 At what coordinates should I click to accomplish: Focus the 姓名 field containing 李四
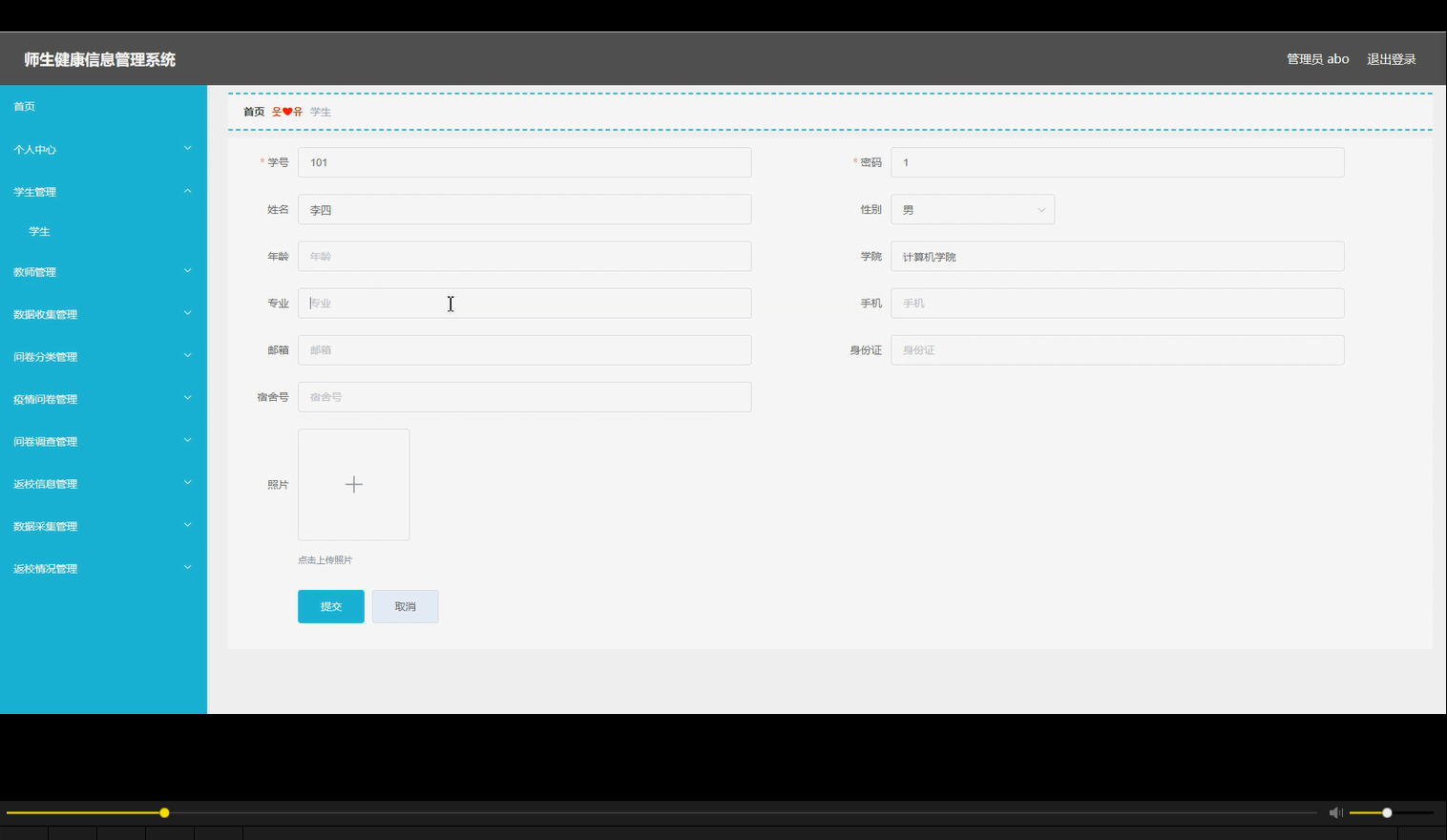click(x=524, y=209)
